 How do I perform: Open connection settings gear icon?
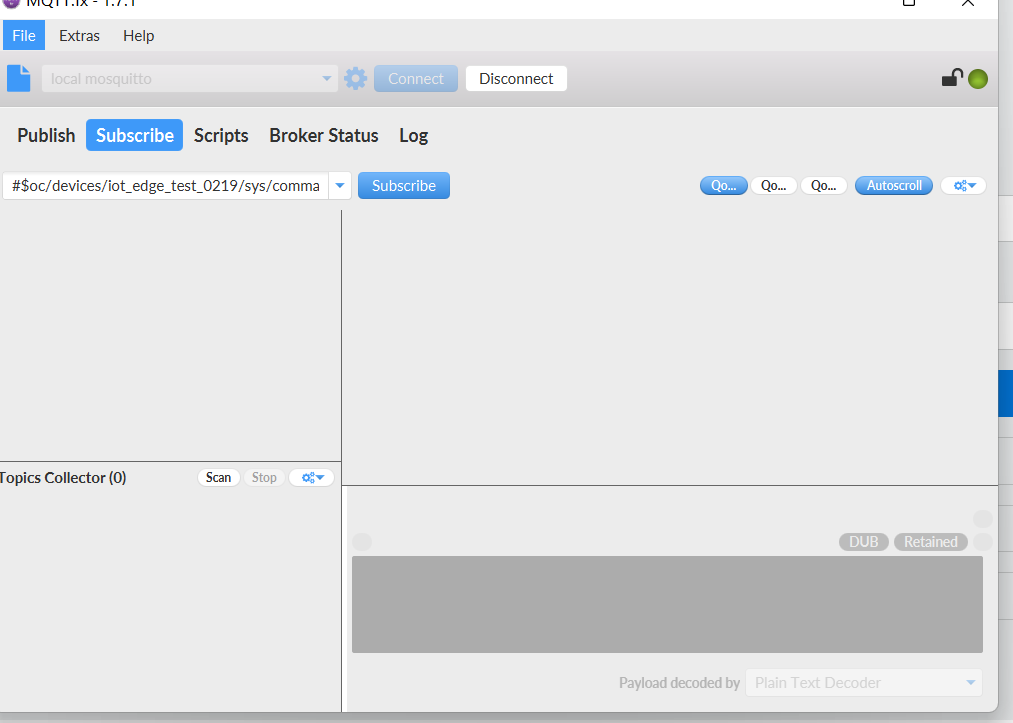pos(355,78)
